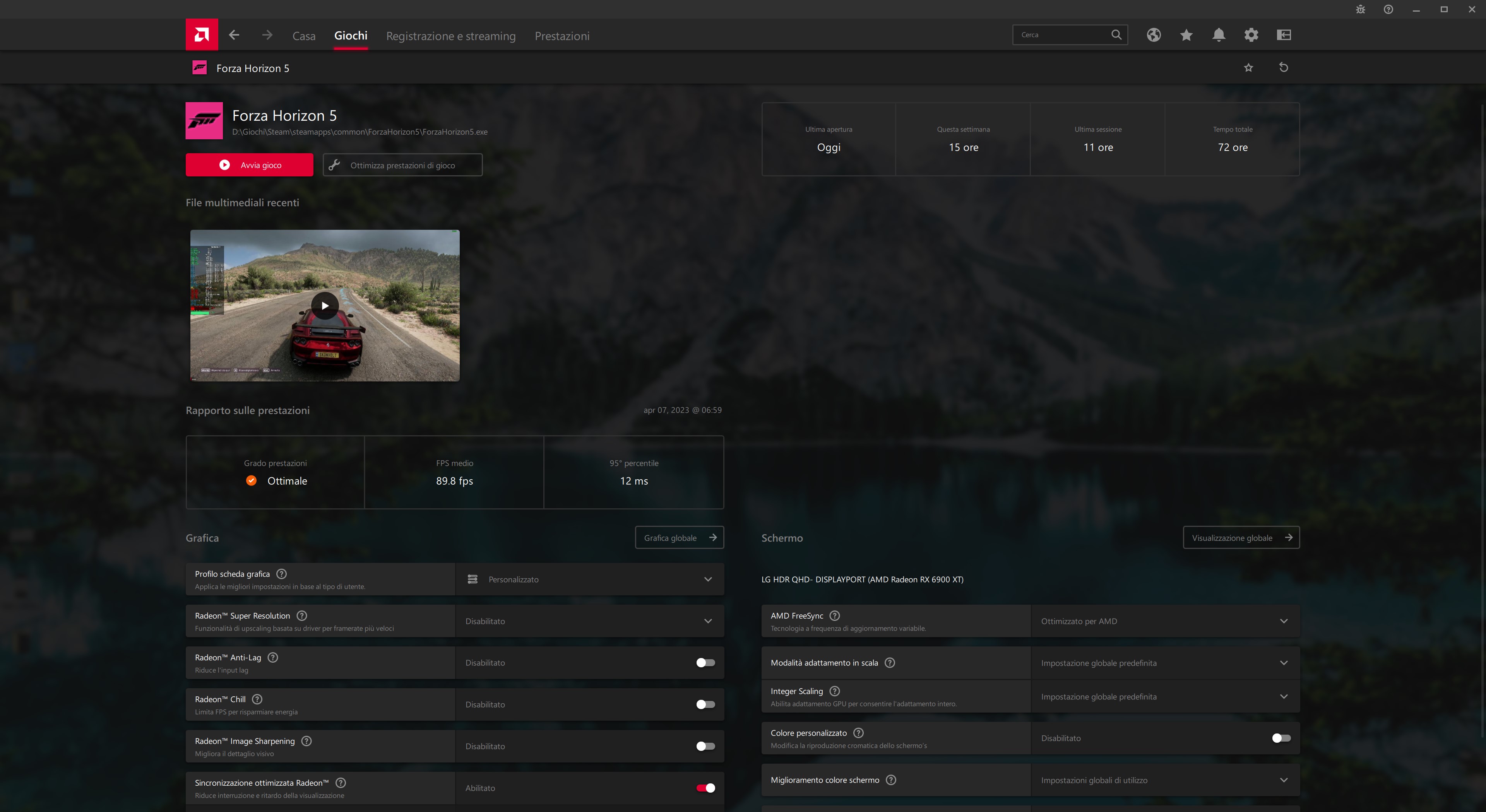Viewport: 1486px width, 812px height.
Task: Open settings gear icon
Action: (x=1251, y=35)
